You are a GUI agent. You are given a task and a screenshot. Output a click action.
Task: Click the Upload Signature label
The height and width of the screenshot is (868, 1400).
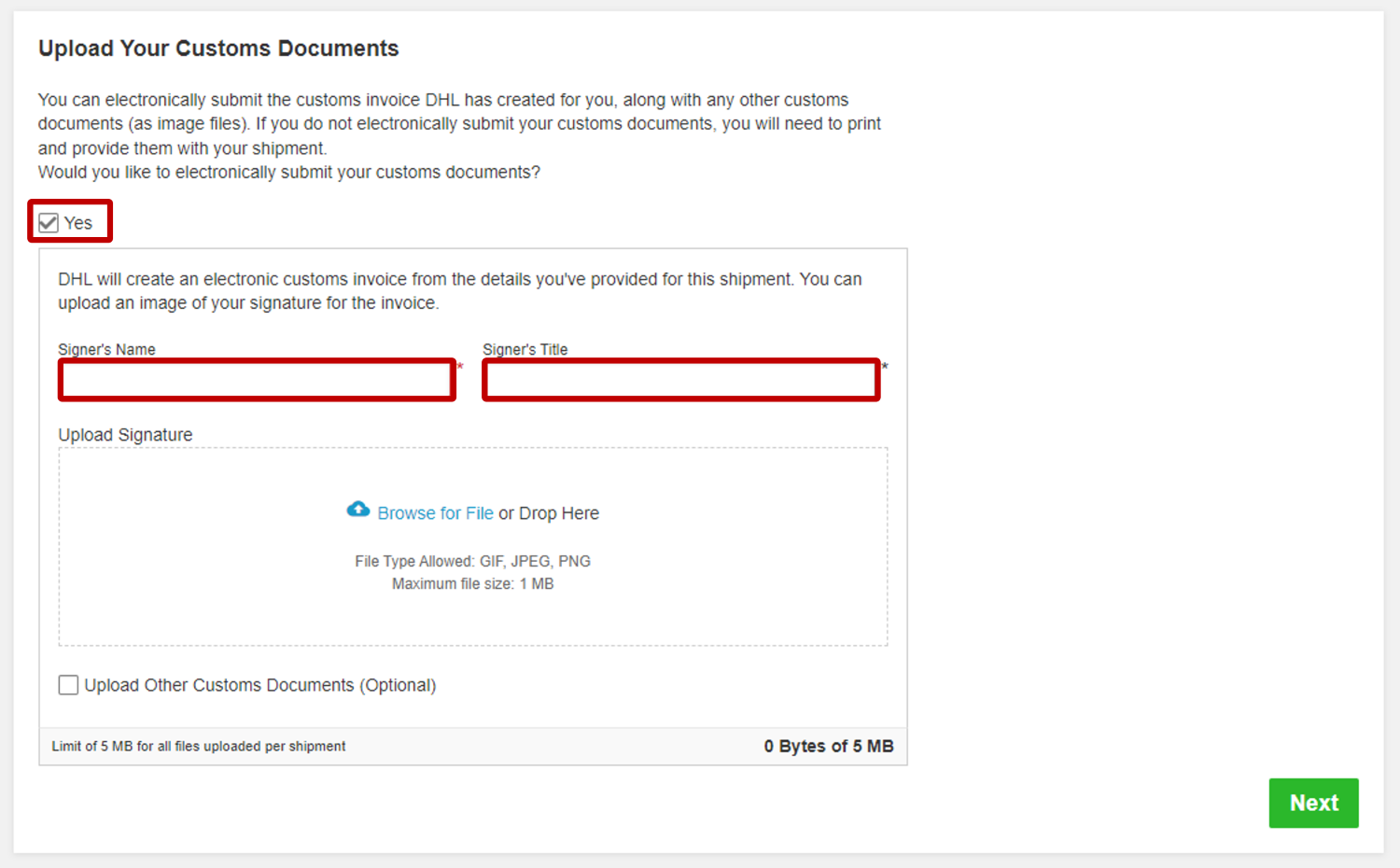coord(125,434)
